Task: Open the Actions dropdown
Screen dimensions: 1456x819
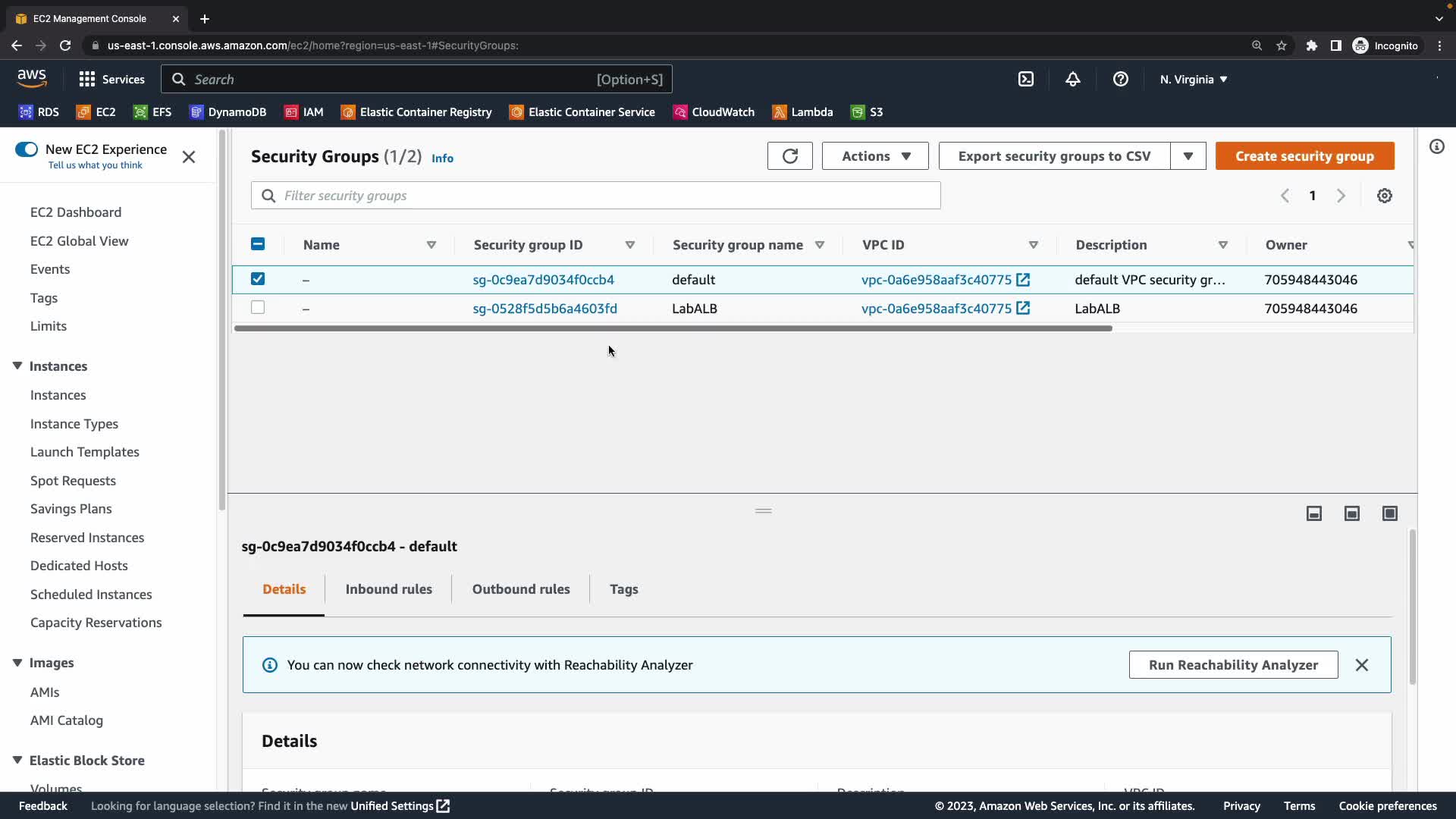Action: coord(875,156)
